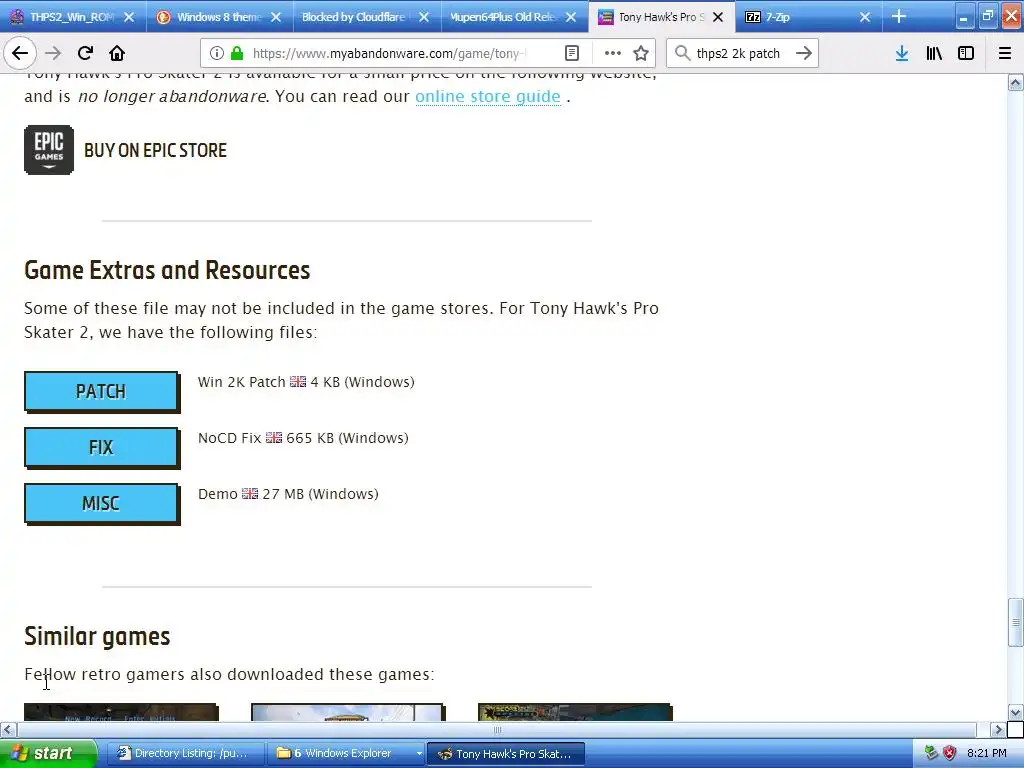1024x768 pixels.
Task: Select 'Win 2K Patch' text
Action: click(x=242, y=382)
